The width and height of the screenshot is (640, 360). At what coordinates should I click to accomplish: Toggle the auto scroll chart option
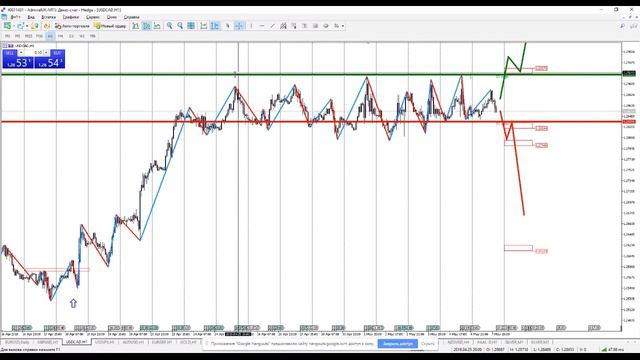click(203, 26)
